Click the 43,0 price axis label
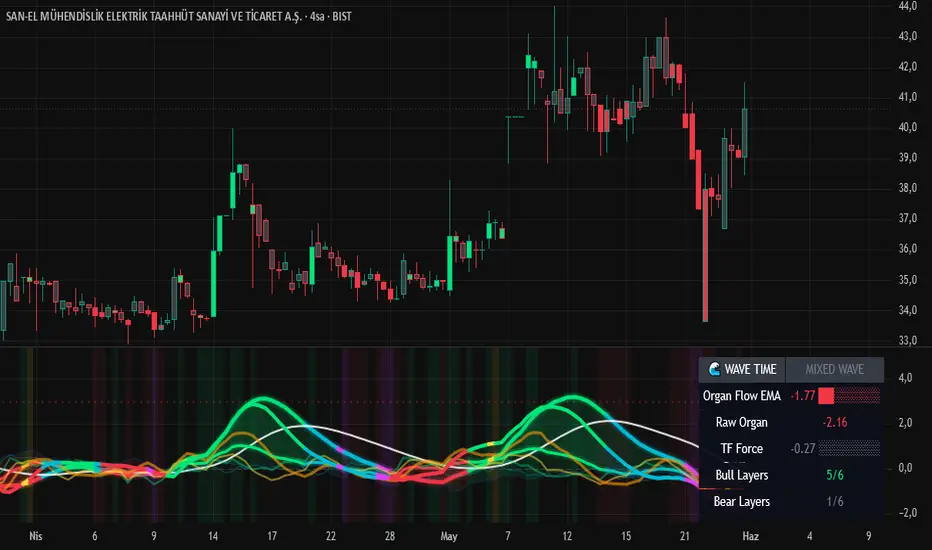Viewport: 932px width, 550px height. point(908,36)
